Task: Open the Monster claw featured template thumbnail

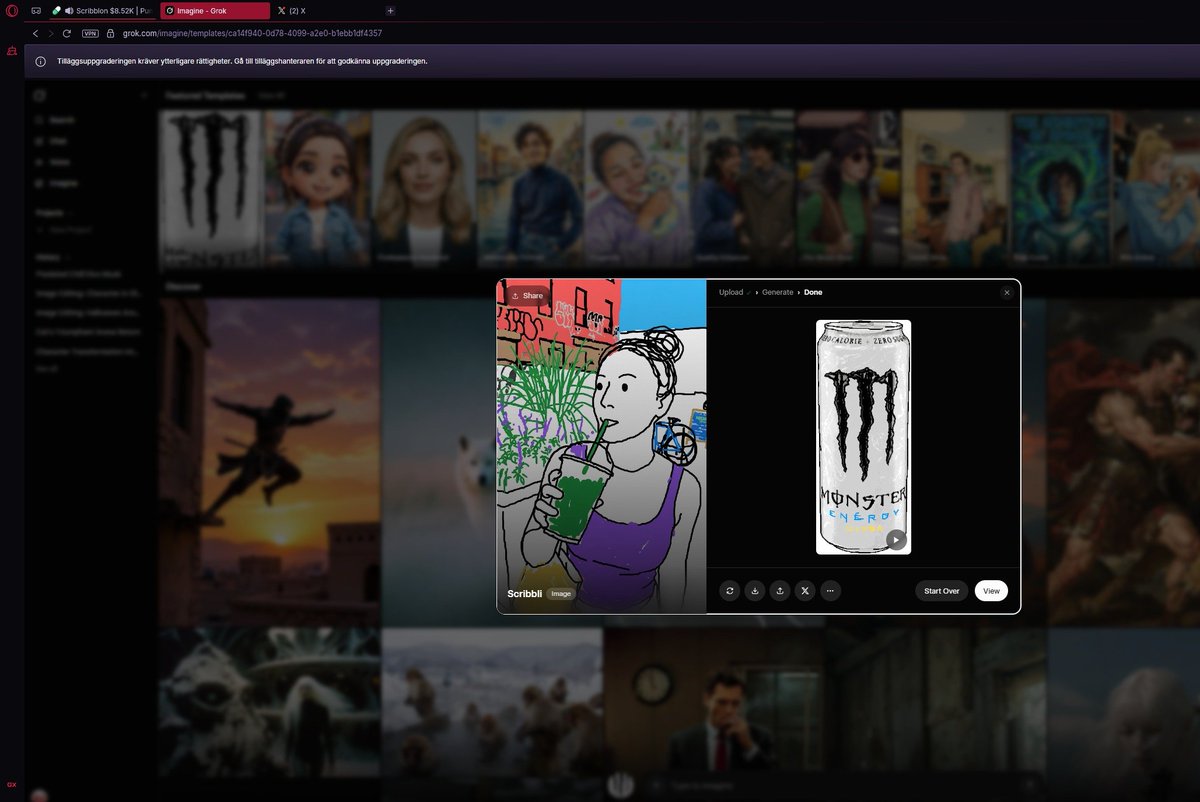Action: coord(210,189)
